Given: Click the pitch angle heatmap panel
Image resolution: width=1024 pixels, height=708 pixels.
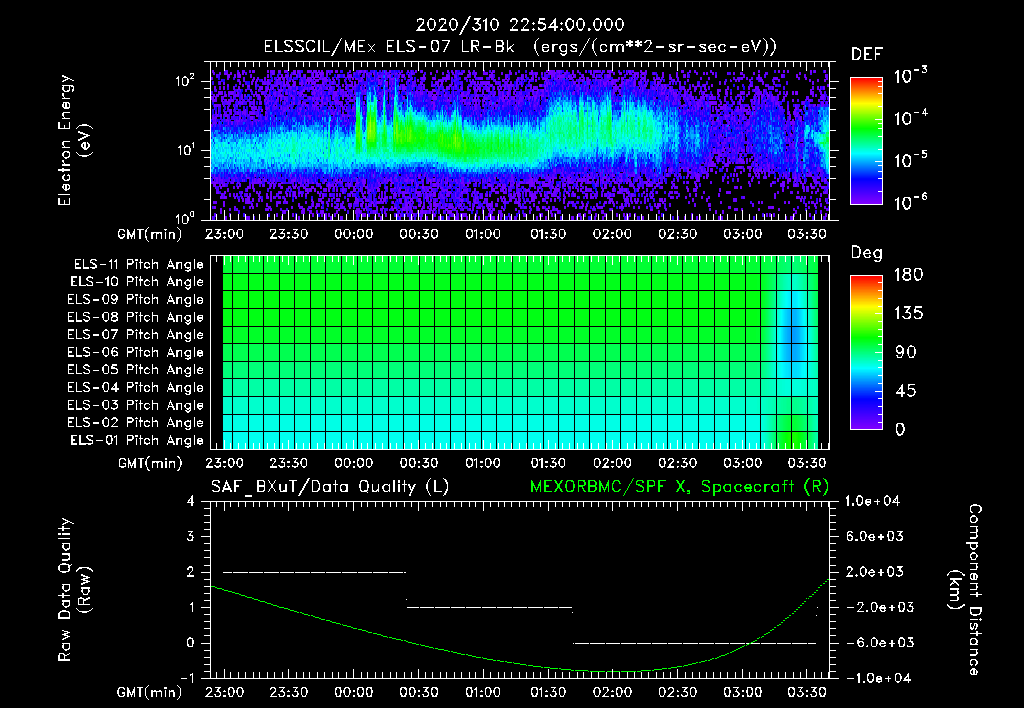Looking at the screenshot, I should tap(520, 352).
